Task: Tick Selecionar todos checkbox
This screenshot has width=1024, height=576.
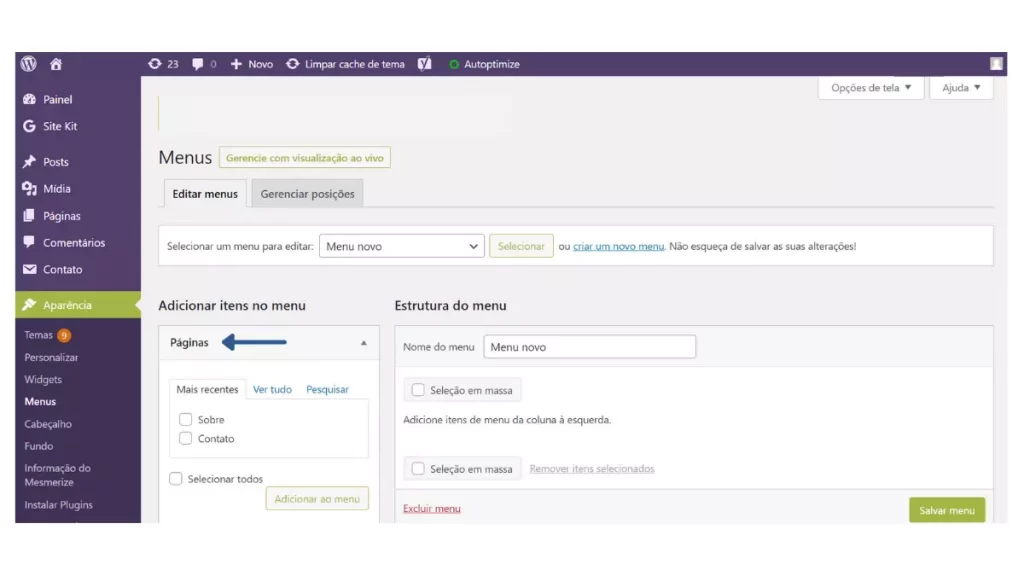Action: tap(176, 479)
